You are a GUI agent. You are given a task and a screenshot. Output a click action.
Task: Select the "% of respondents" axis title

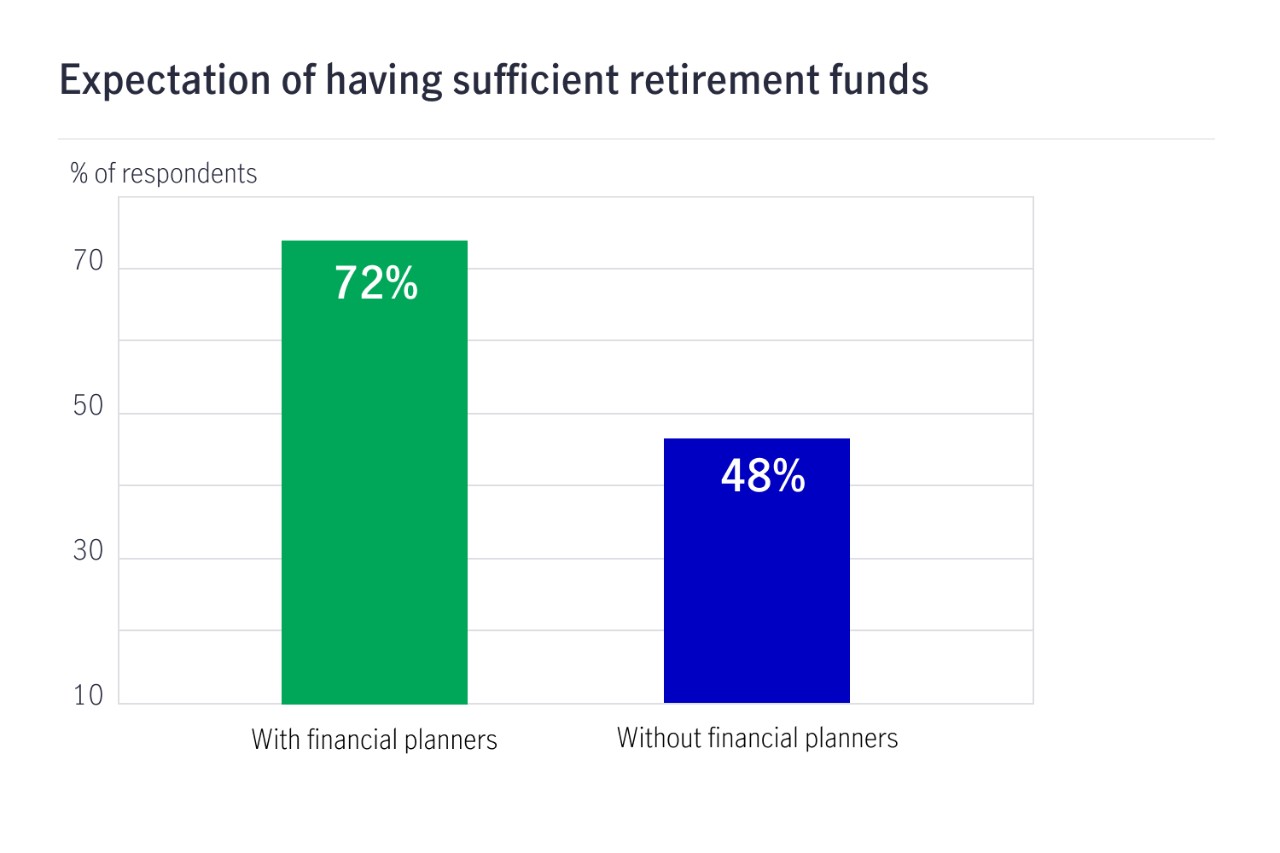[163, 174]
